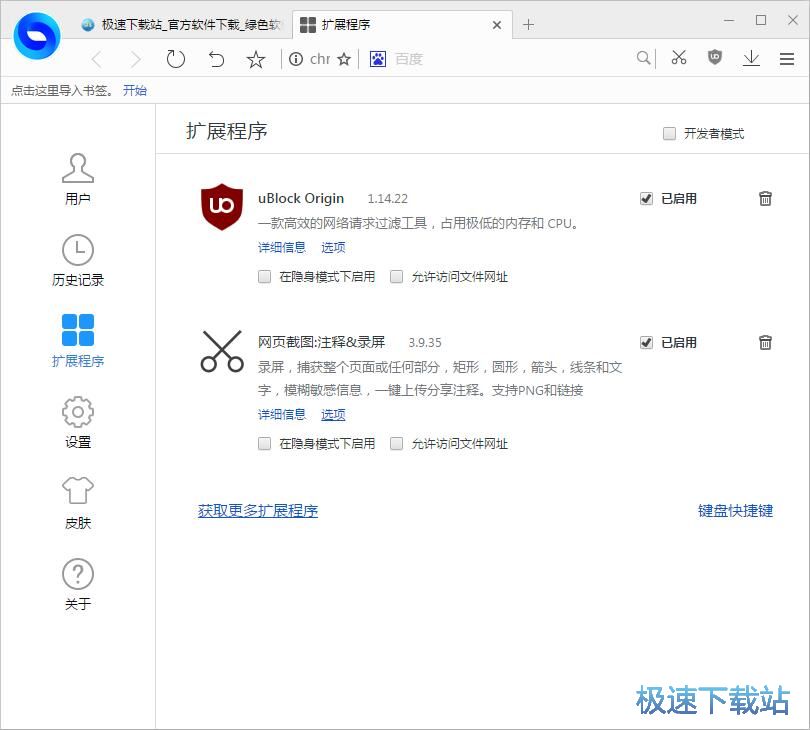Viewport: 810px width, 730px height.
Task: Click version number 3.9.35
Action: coord(425,343)
